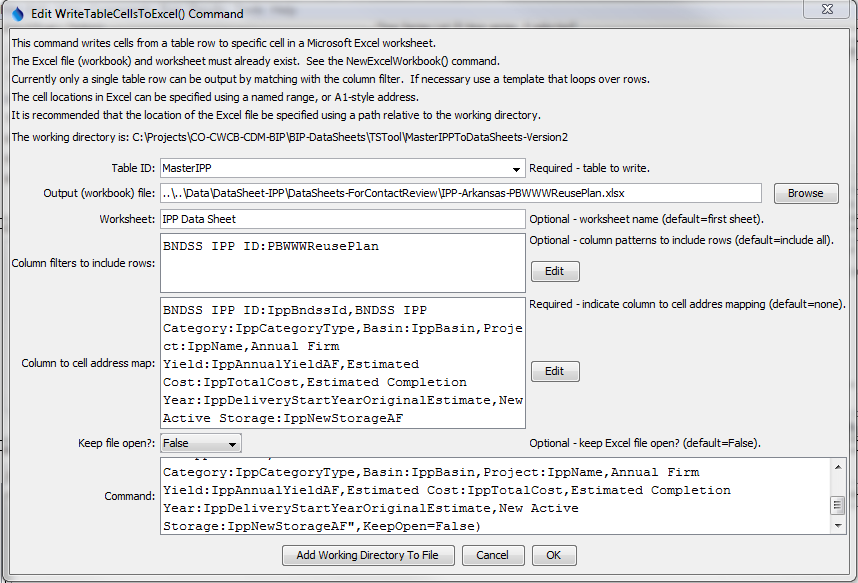The height and width of the screenshot is (583, 858).
Task: Click the 'Table ID:' label
Action: click(x=134, y=169)
